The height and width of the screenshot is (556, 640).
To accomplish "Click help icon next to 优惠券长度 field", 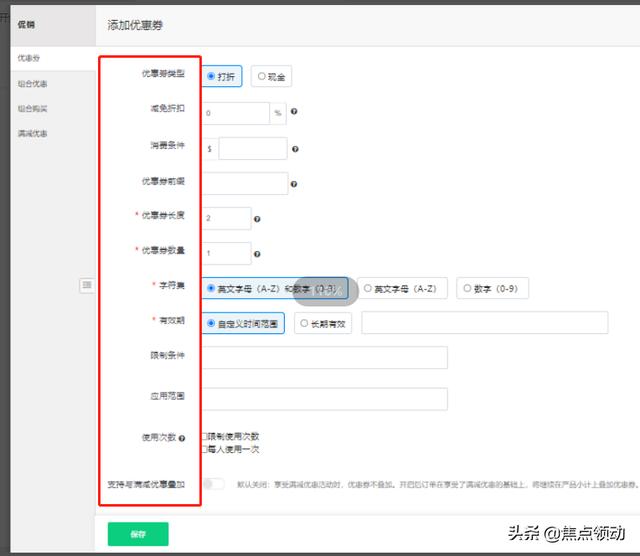I will tap(258, 219).
